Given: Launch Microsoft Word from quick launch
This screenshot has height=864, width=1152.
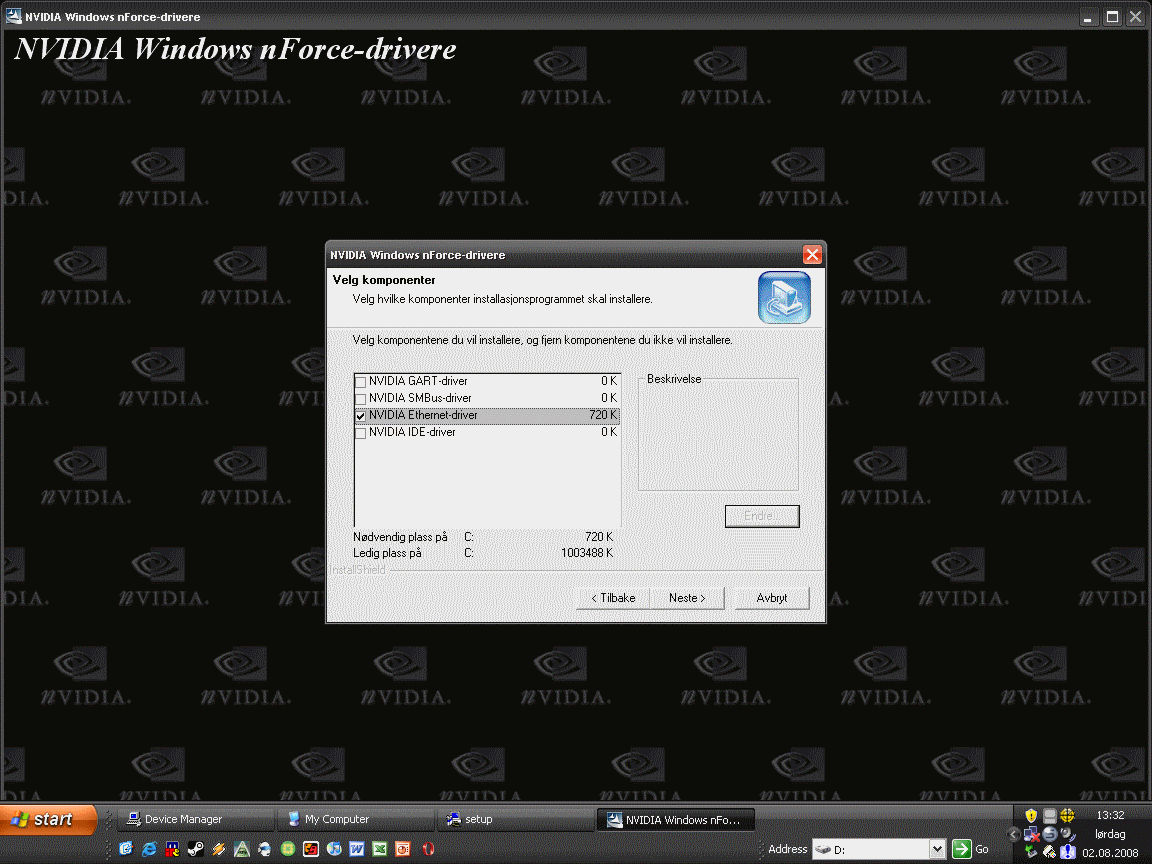Looking at the screenshot, I should (356, 849).
